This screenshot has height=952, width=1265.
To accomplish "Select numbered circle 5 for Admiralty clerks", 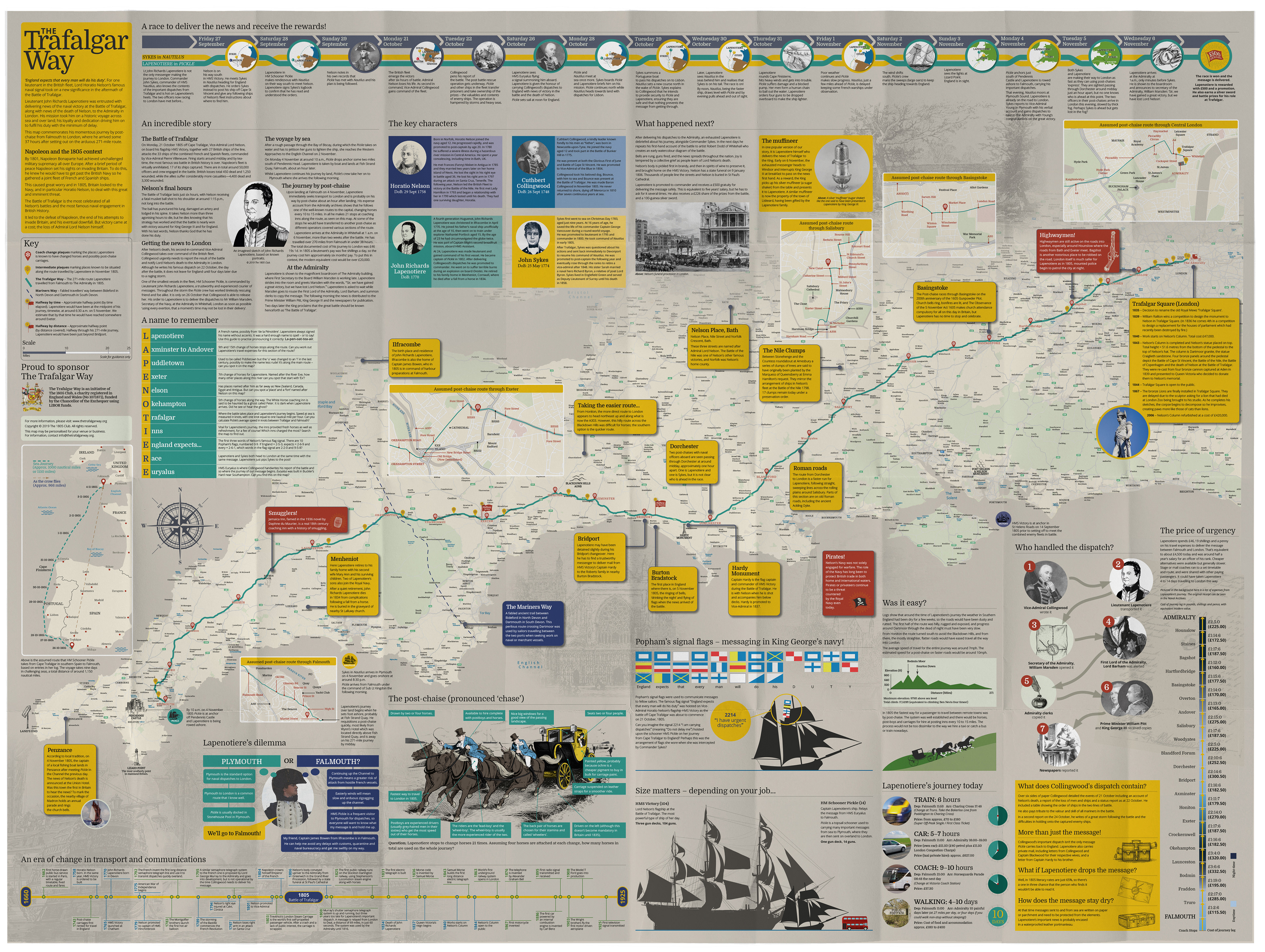I will [x=1027, y=681].
